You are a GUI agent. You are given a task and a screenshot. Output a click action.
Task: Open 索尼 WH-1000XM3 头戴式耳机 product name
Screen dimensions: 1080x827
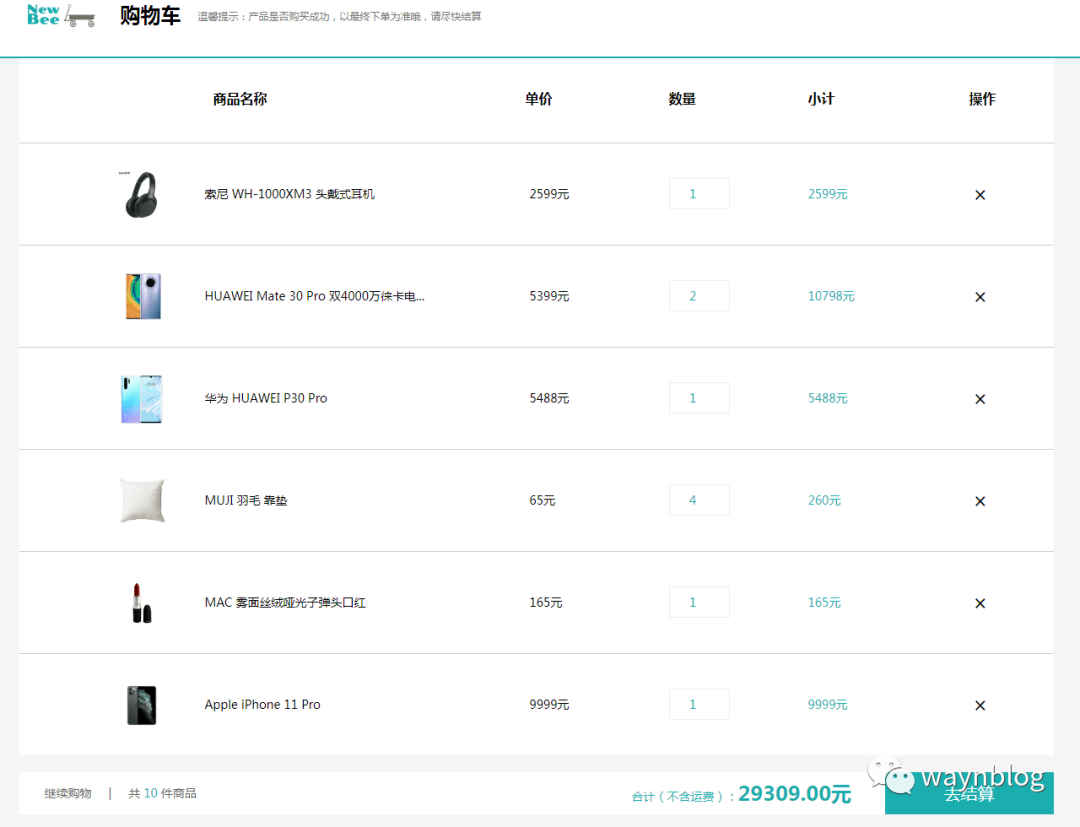click(x=289, y=194)
